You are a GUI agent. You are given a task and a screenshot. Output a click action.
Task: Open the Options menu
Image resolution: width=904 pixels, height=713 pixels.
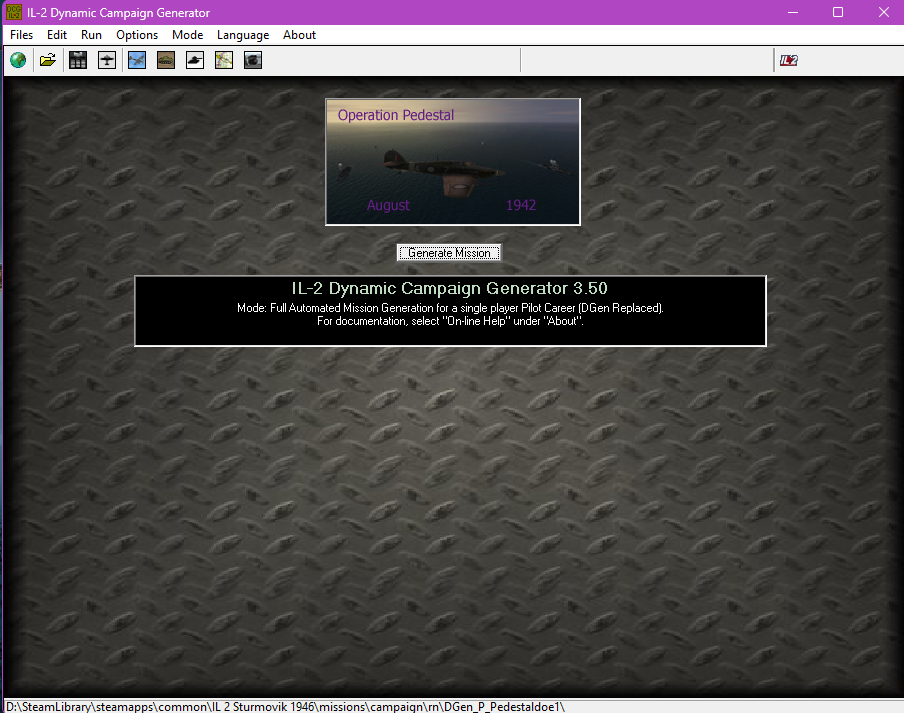(x=137, y=35)
